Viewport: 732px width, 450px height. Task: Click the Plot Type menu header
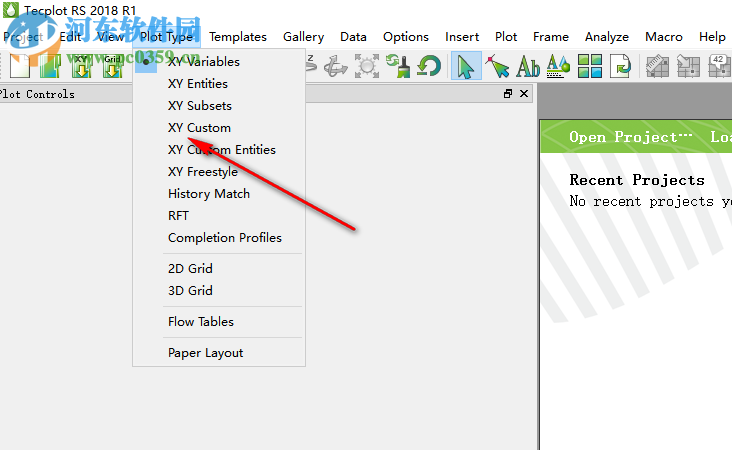[167, 37]
